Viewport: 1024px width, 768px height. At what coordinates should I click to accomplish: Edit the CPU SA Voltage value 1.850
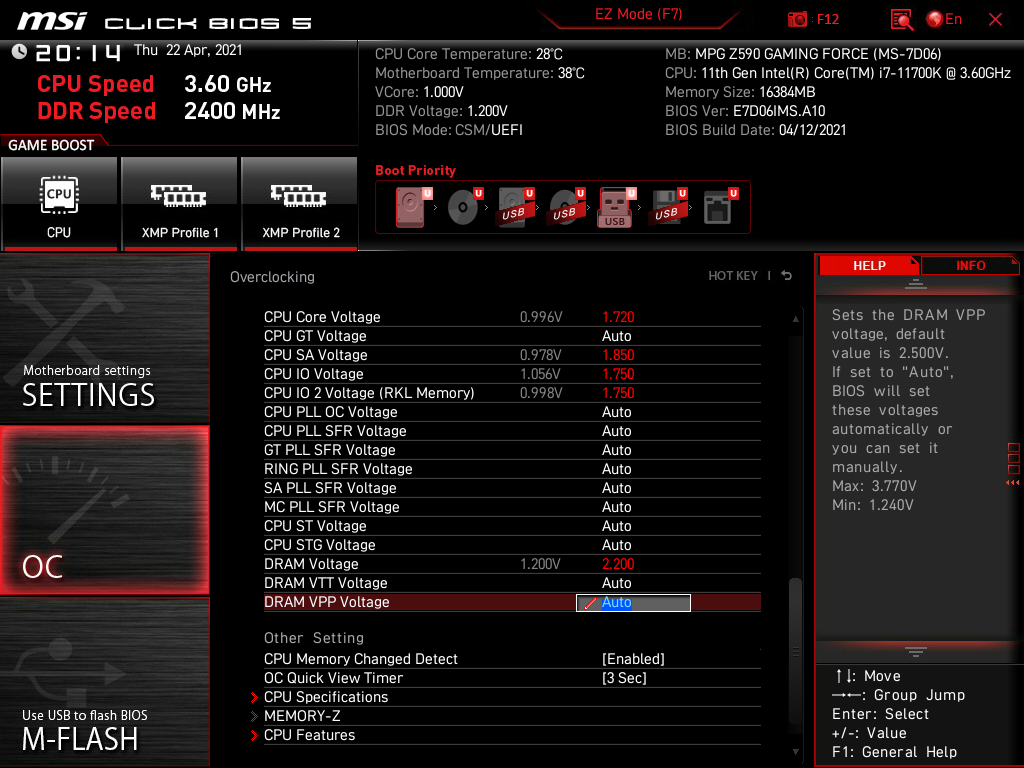point(618,355)
